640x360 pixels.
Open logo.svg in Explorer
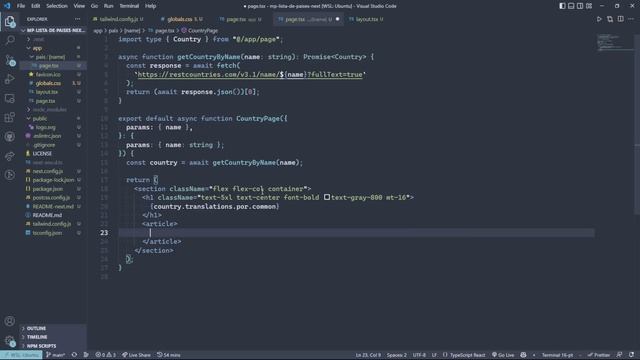click(x=45, y=127)
